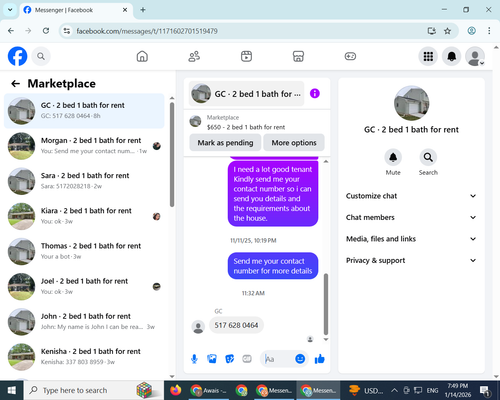
Task: Open Firefox from the taskbar
Action: (x=175, y=390)
